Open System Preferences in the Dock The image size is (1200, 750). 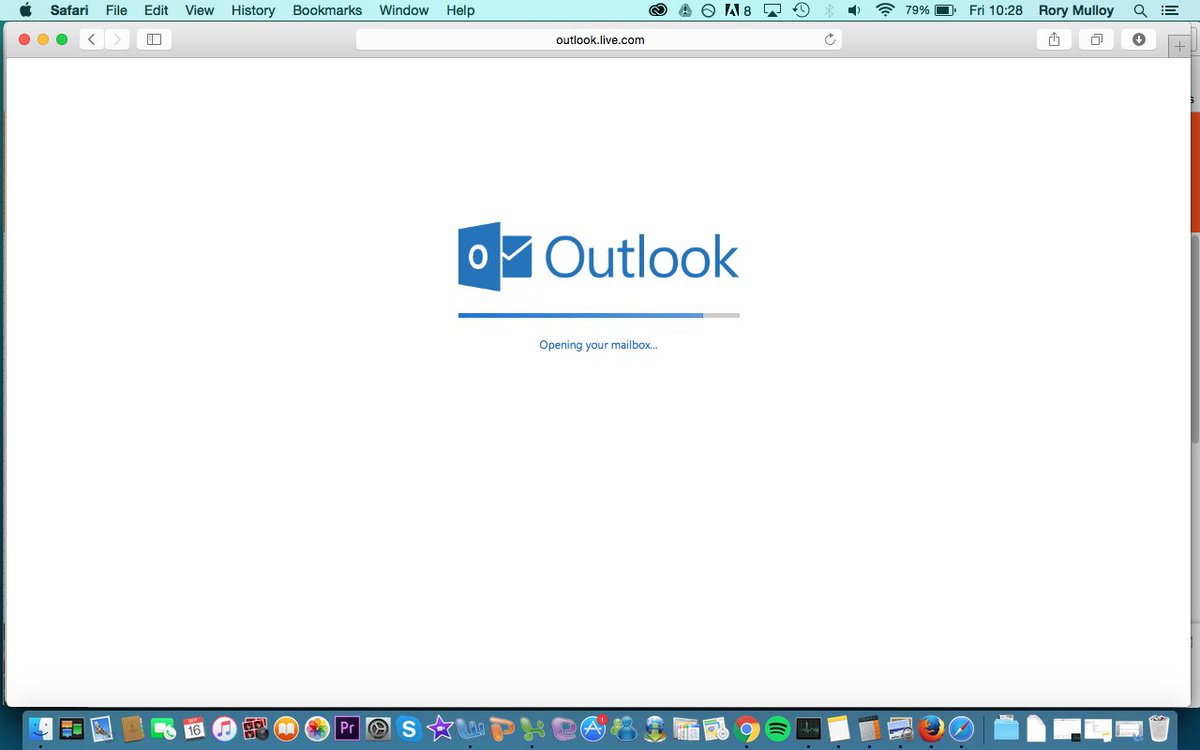(377, 728)
